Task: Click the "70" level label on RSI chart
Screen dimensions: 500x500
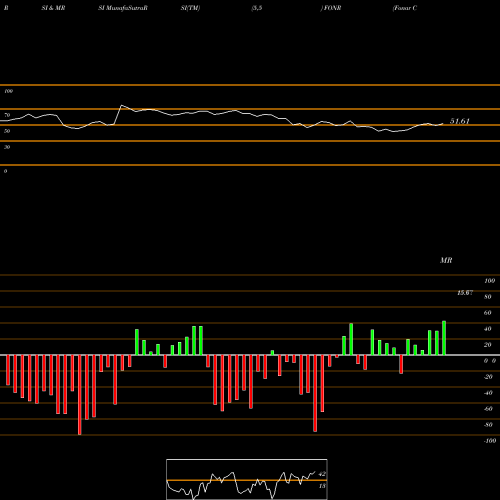Action: point(7,115)
